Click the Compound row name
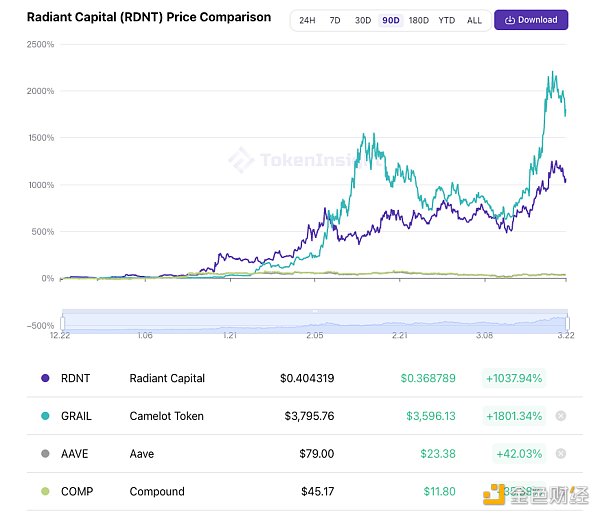The height and width of the screenshot is (516, 600). pos(157,492)
